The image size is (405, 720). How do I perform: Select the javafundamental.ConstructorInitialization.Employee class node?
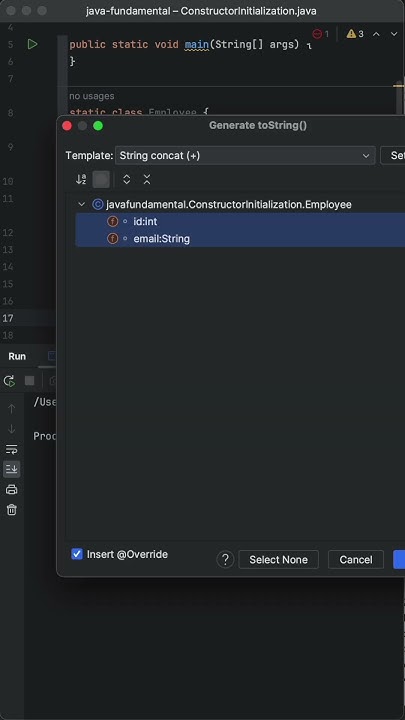point(229,204)
